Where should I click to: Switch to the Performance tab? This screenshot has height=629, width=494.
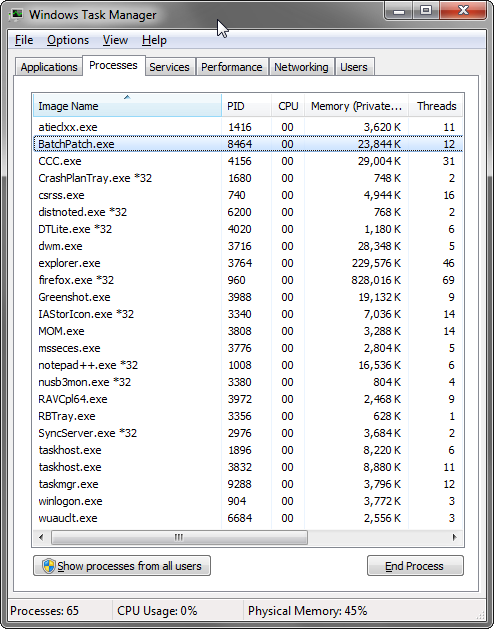pyautogui.click(x=232, y=67)
